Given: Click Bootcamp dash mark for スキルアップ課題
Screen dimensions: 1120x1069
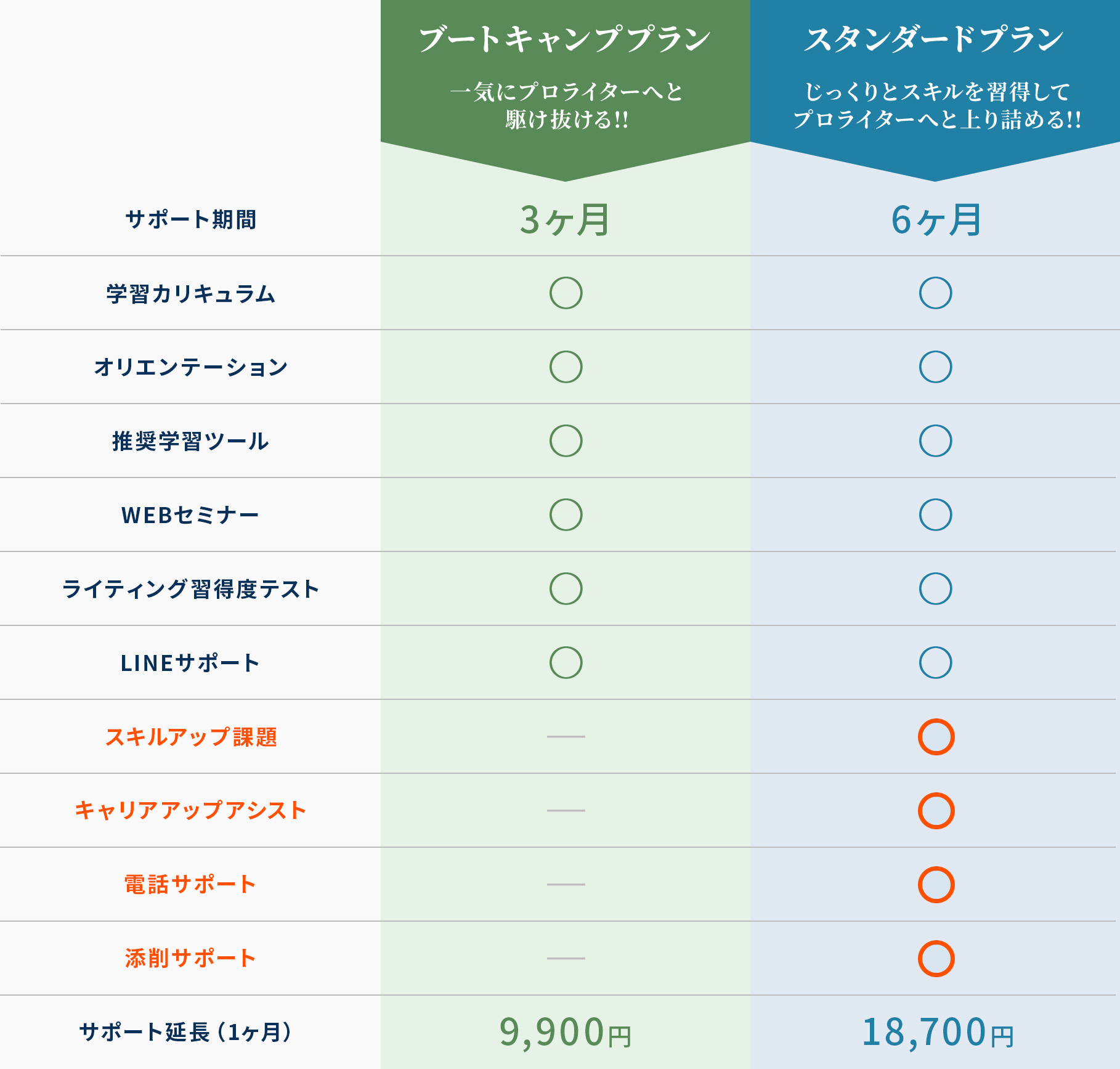Looking at the screenshot, I should point(566,736).
